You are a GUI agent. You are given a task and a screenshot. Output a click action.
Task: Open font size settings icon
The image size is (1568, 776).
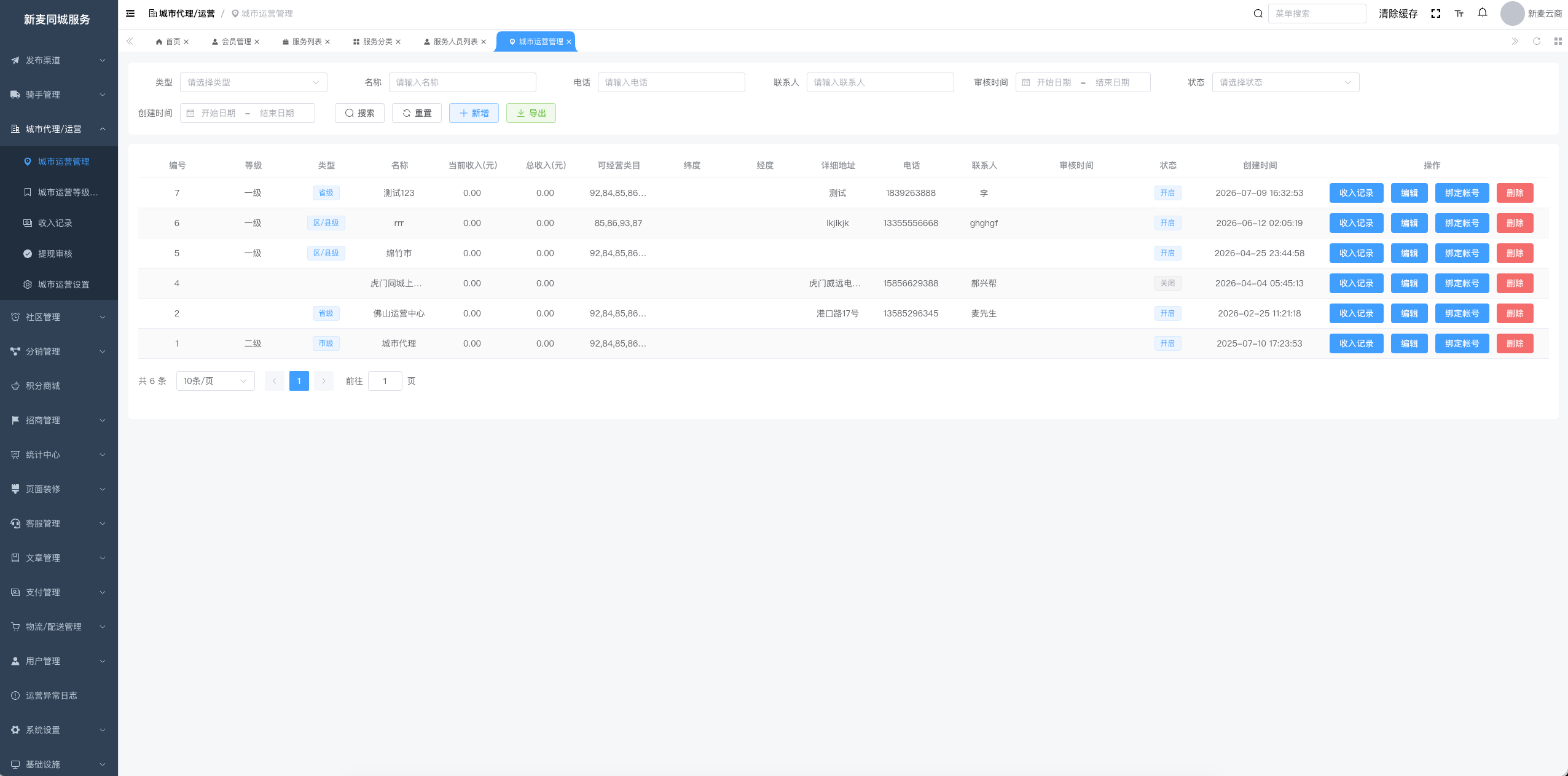[1459, 14]
